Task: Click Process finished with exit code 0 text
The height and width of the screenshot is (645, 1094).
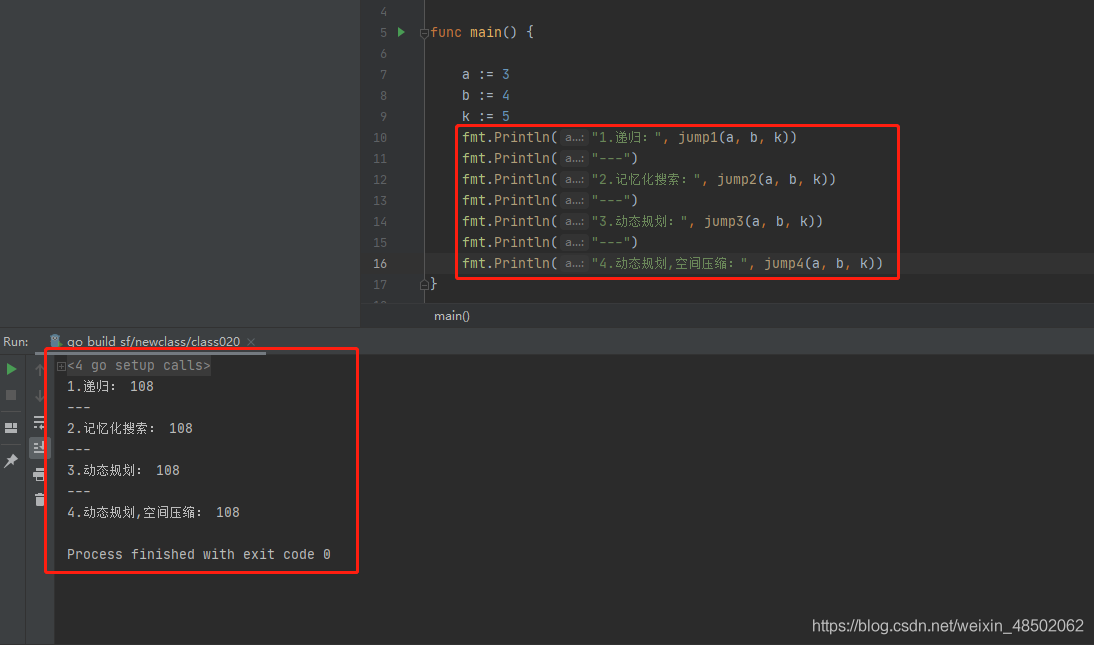Action: point(199,554)
